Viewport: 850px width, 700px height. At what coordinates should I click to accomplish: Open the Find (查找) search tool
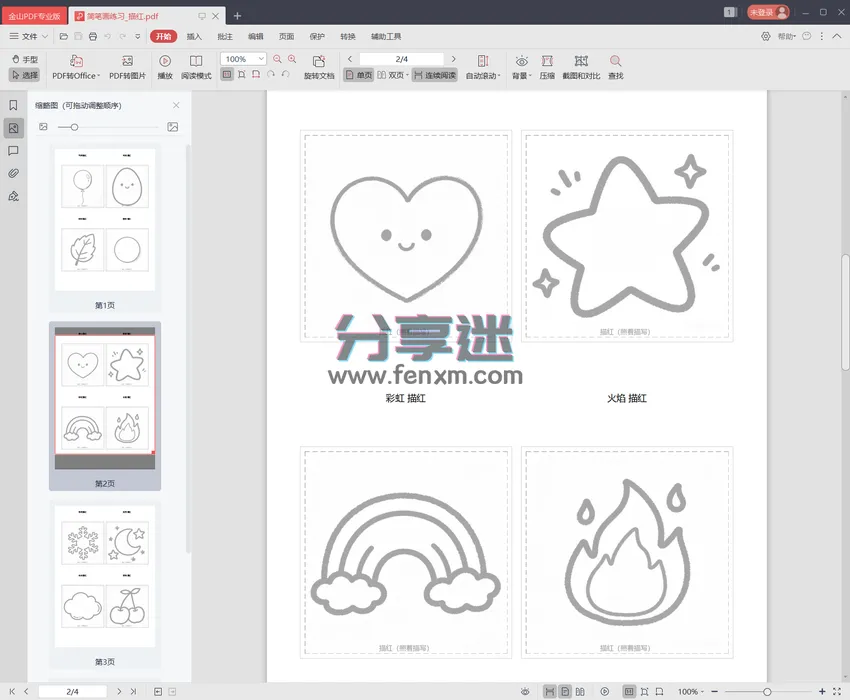click(x=615, y=67)
